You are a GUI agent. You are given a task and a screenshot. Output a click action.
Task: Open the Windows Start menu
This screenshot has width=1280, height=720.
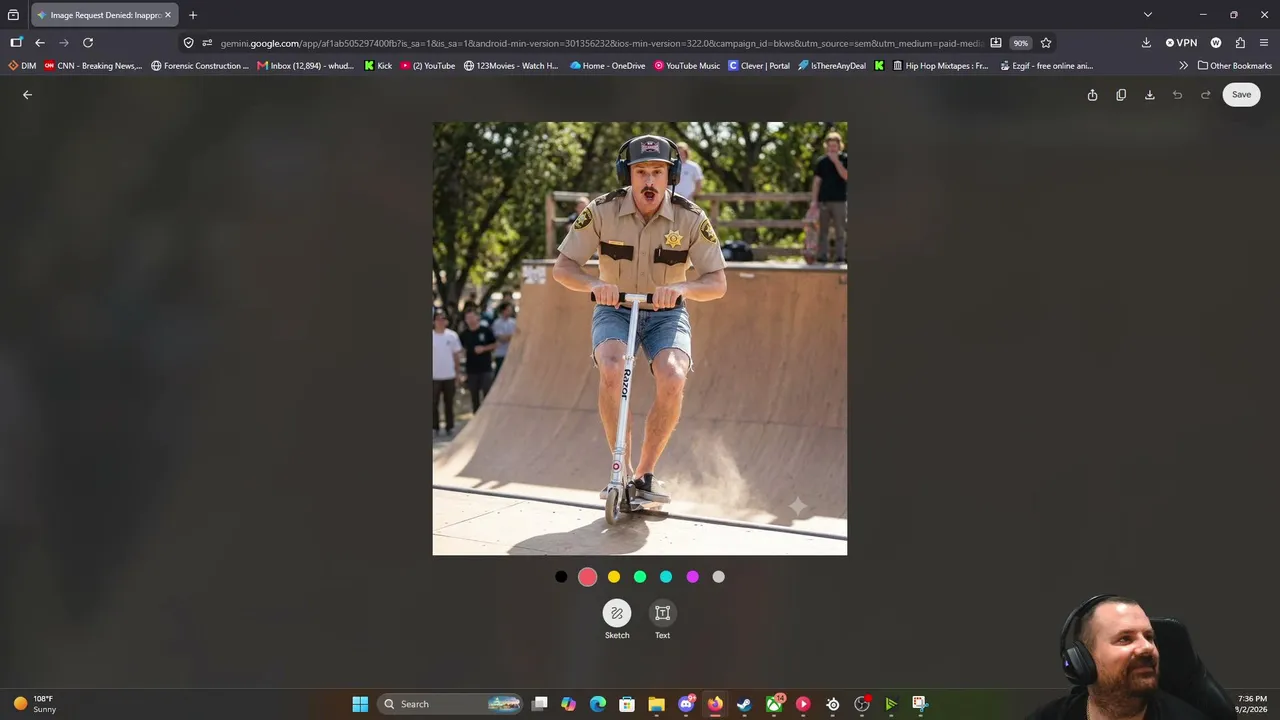(x=360, y=704)
